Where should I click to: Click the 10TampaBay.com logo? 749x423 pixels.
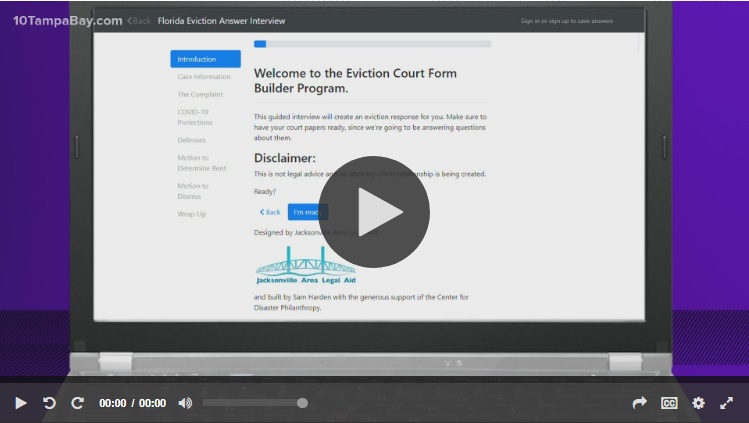pos(67,20)
